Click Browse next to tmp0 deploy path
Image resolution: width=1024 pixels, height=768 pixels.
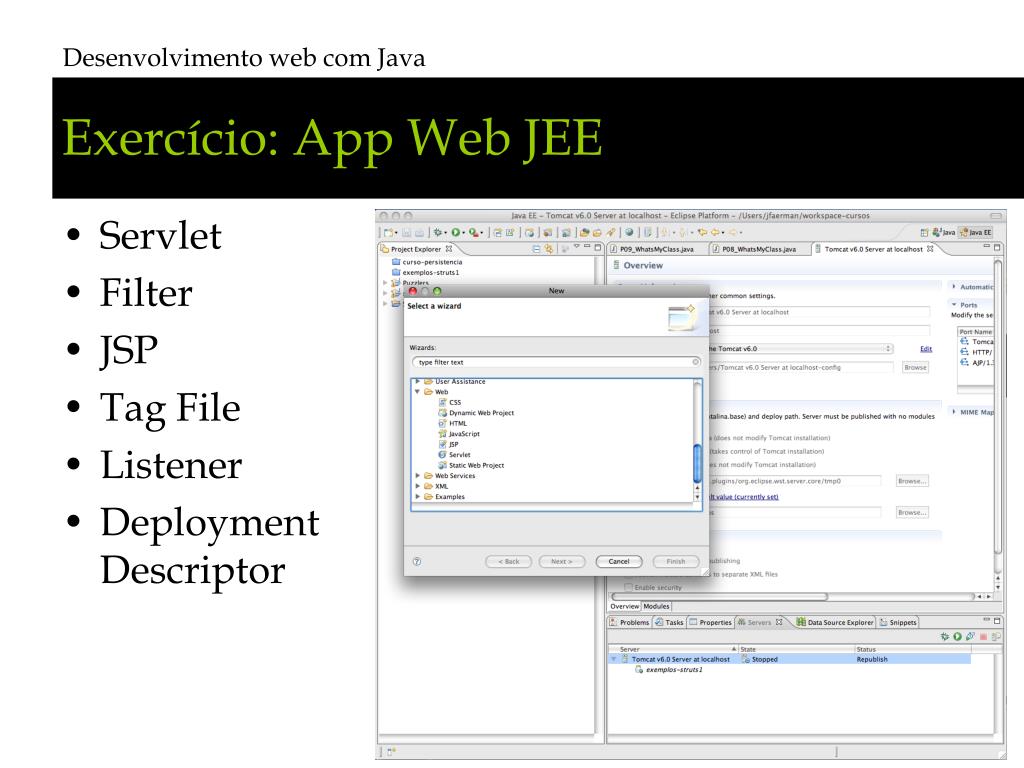coord(912,481)
